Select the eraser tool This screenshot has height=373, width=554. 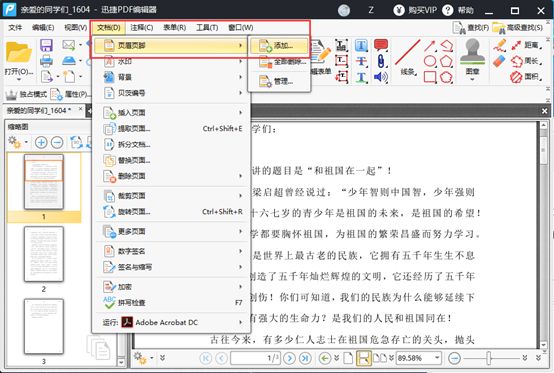tap(500, 61)
